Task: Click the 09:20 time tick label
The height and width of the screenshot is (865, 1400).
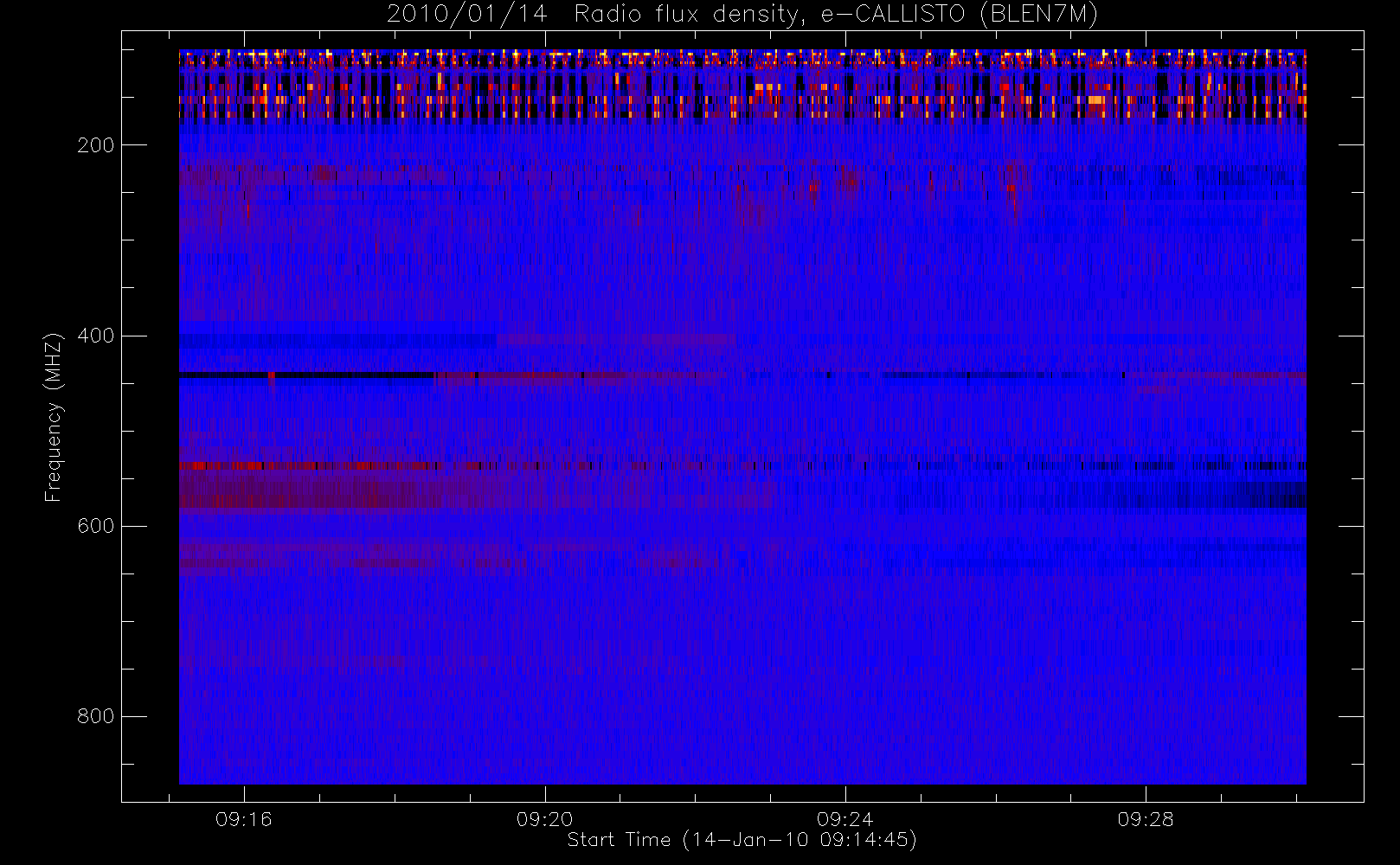Action: coord(545,819)
